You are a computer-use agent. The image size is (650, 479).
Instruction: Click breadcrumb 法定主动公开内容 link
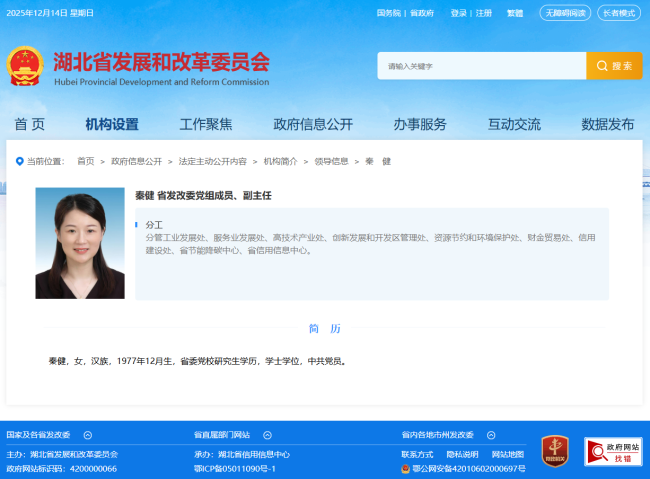coord(213,161)
